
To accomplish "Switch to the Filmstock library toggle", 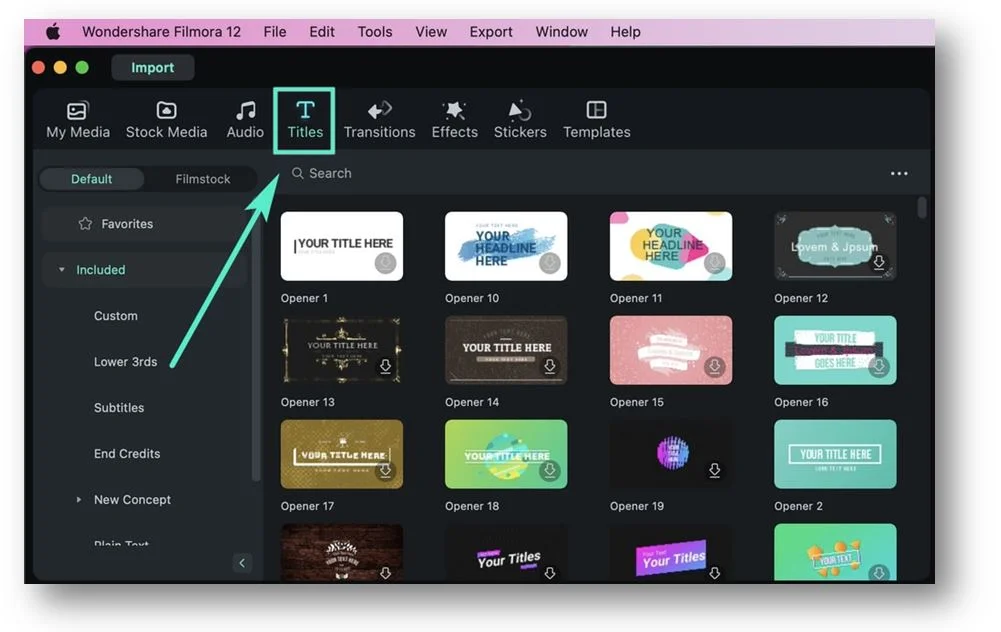I will pos(203,179).
